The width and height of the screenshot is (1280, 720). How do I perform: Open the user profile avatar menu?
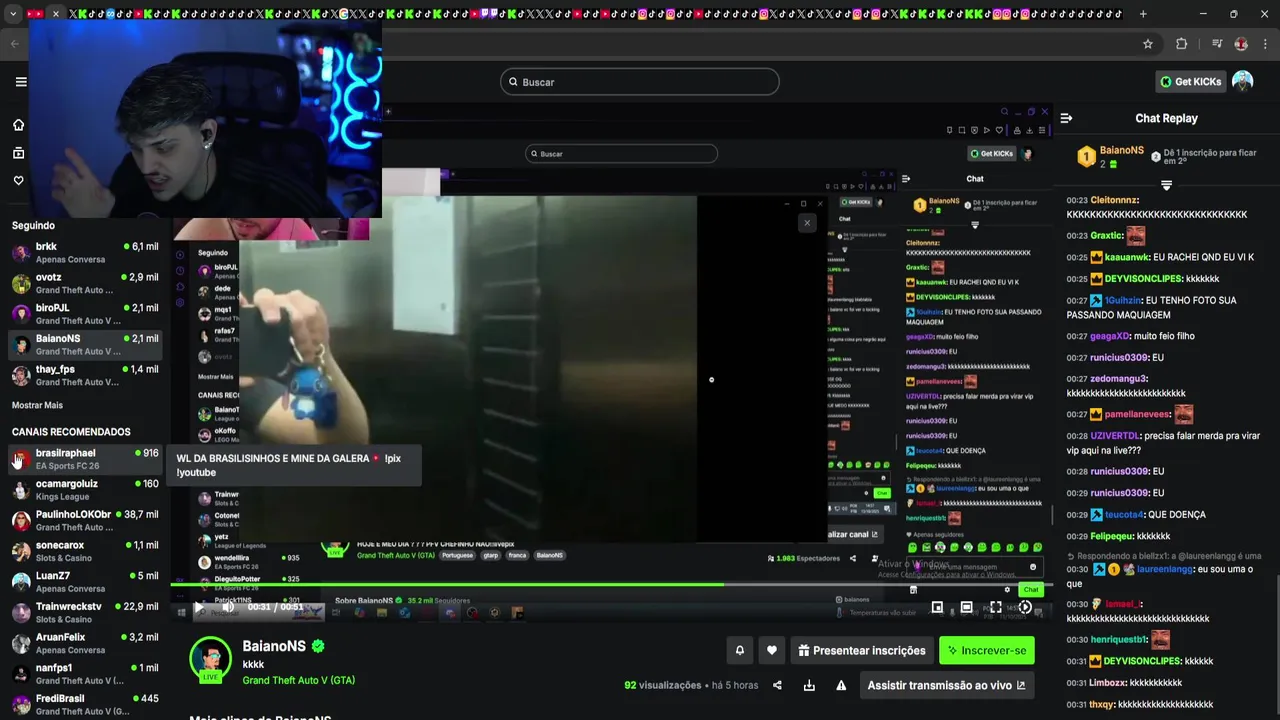(x=1243, y=81)
